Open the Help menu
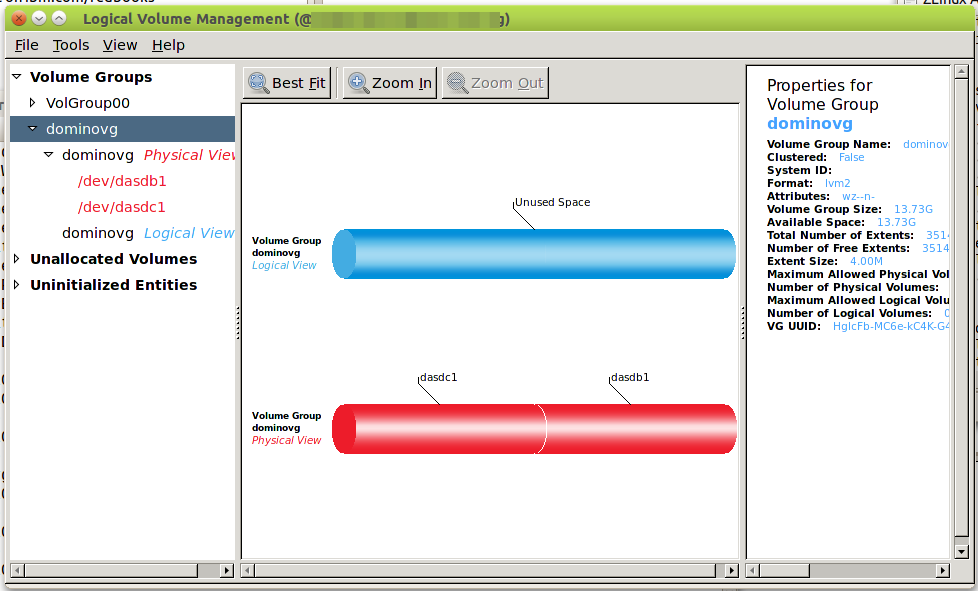978x591 pixels. (168, 45)
